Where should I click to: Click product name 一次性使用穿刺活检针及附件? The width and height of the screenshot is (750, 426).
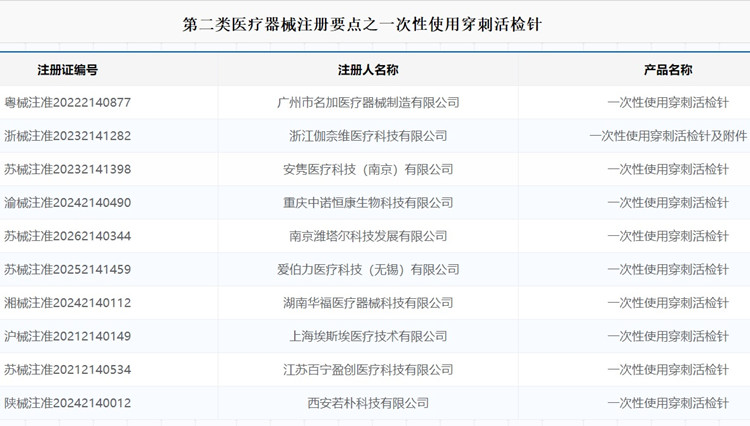coord(668,136)
